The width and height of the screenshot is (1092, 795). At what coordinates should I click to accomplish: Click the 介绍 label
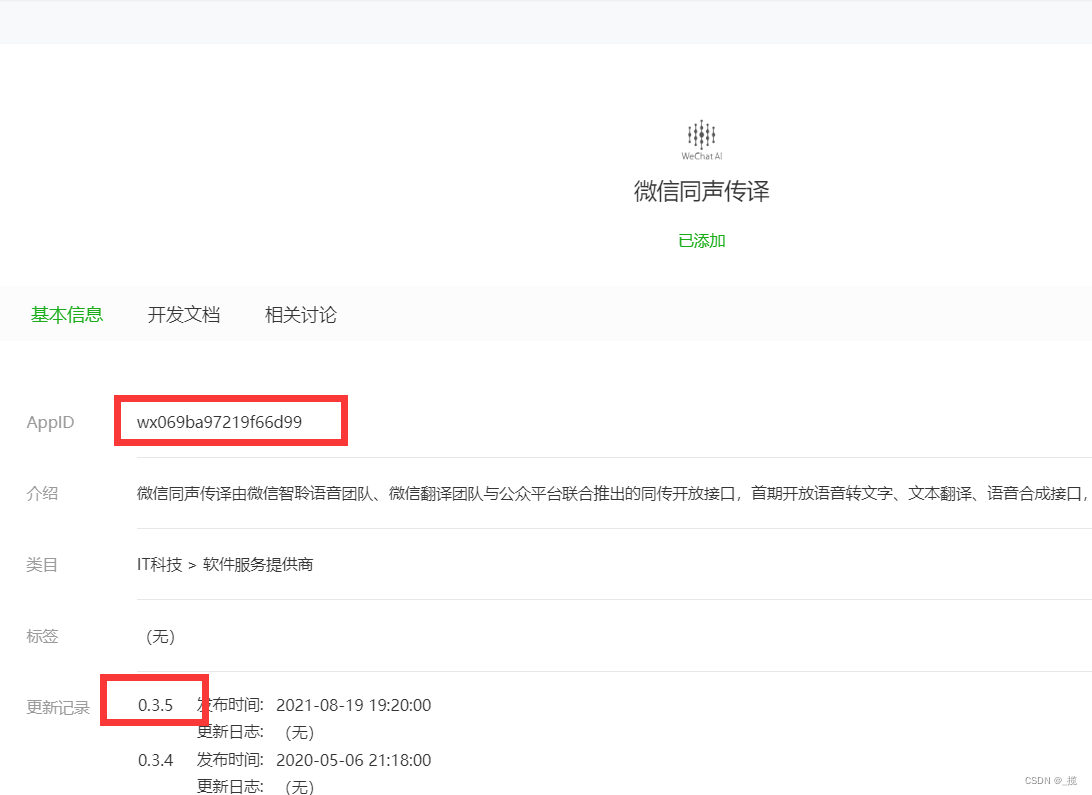(x=42, y=494)
